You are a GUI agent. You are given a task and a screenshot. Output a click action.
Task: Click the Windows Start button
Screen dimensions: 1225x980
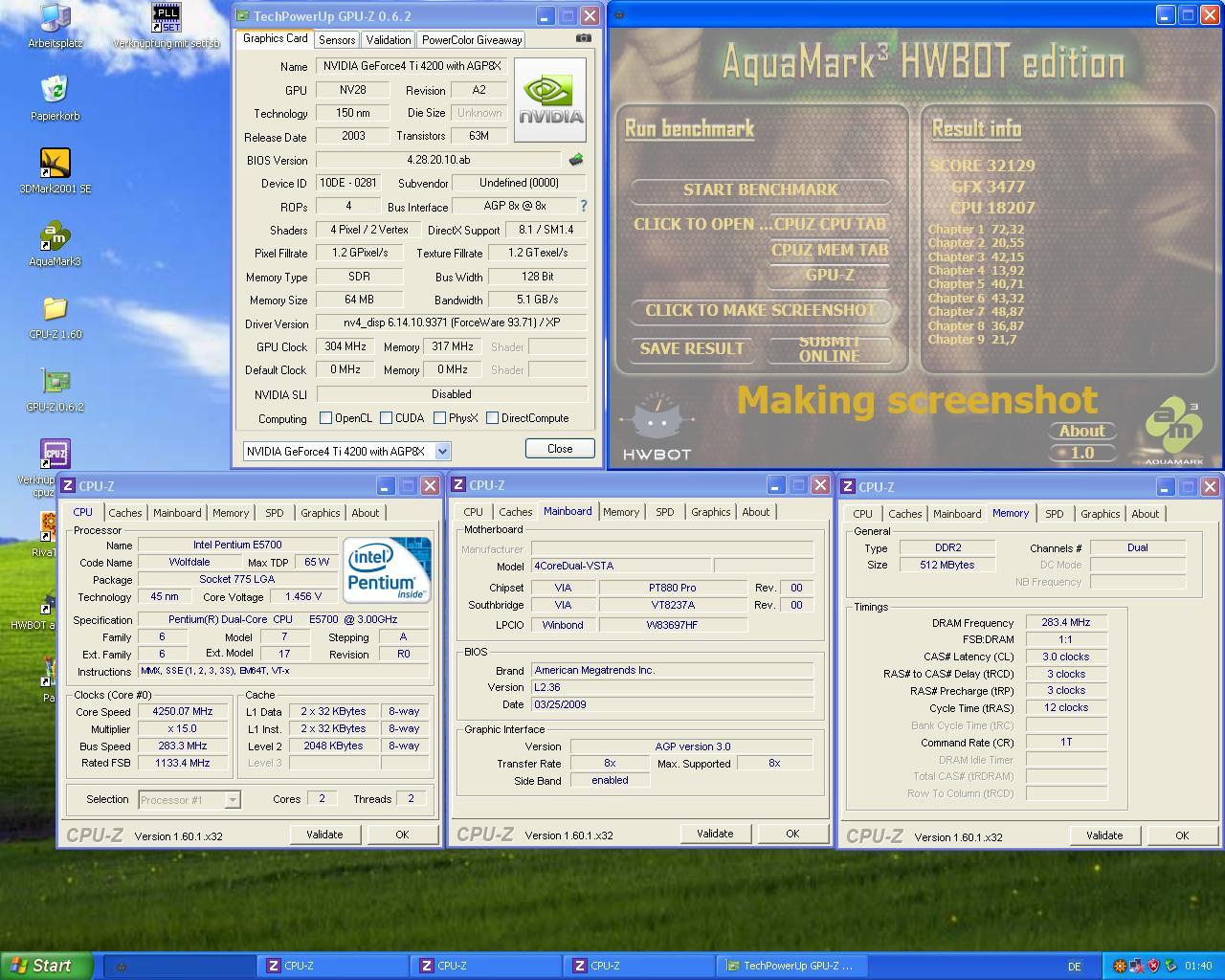pyautogui.click(x=47, y=966)
